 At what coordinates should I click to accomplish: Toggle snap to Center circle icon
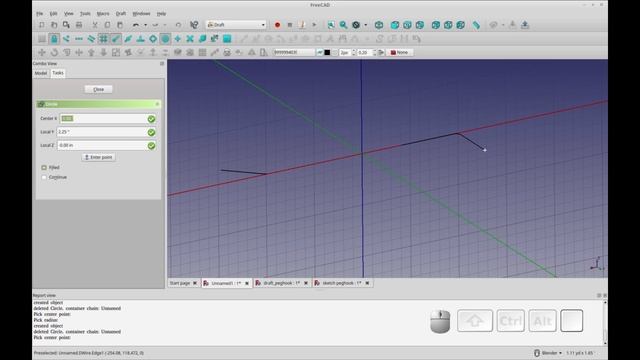coord(165,39)
